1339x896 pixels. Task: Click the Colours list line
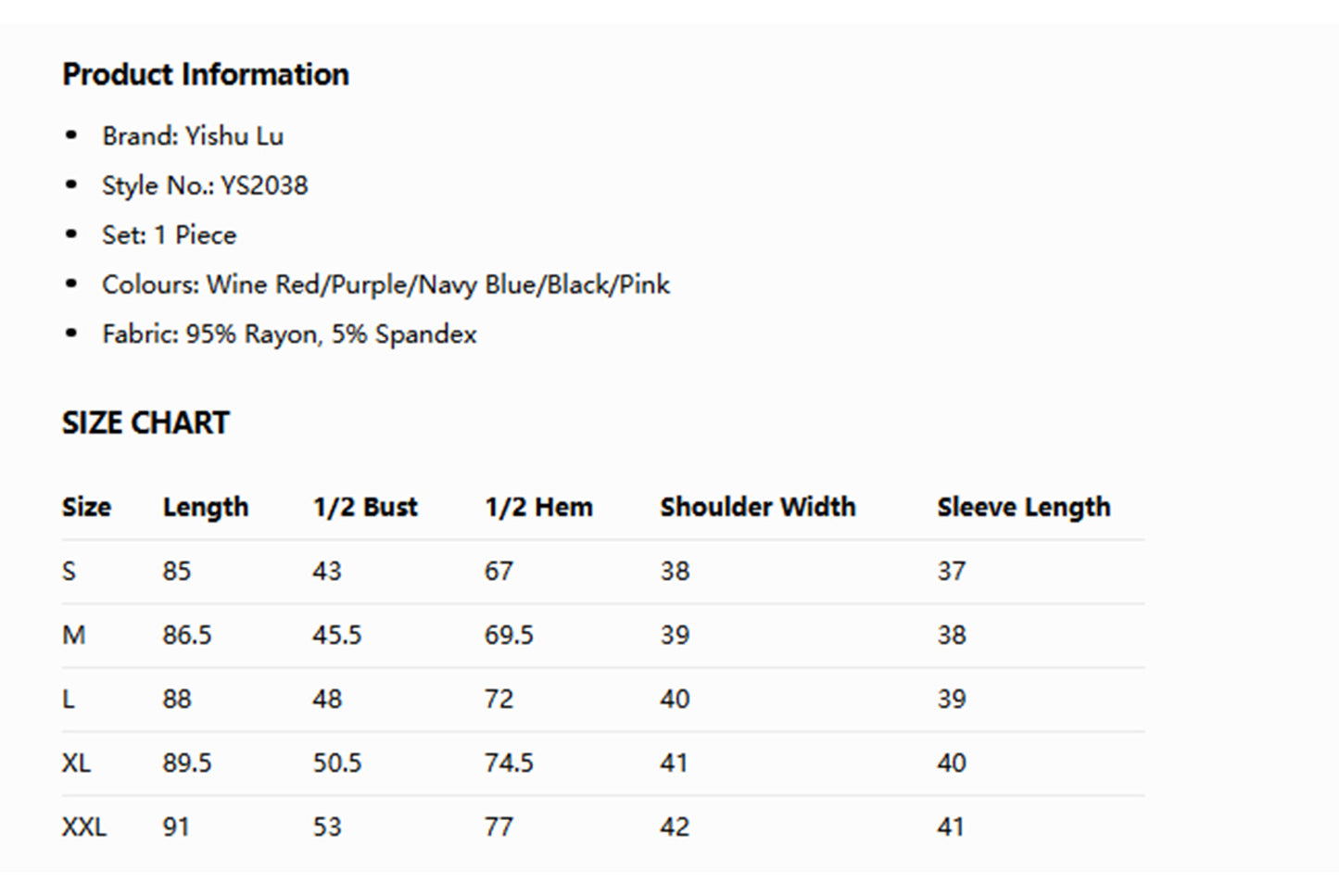click(x=385, y=284)
